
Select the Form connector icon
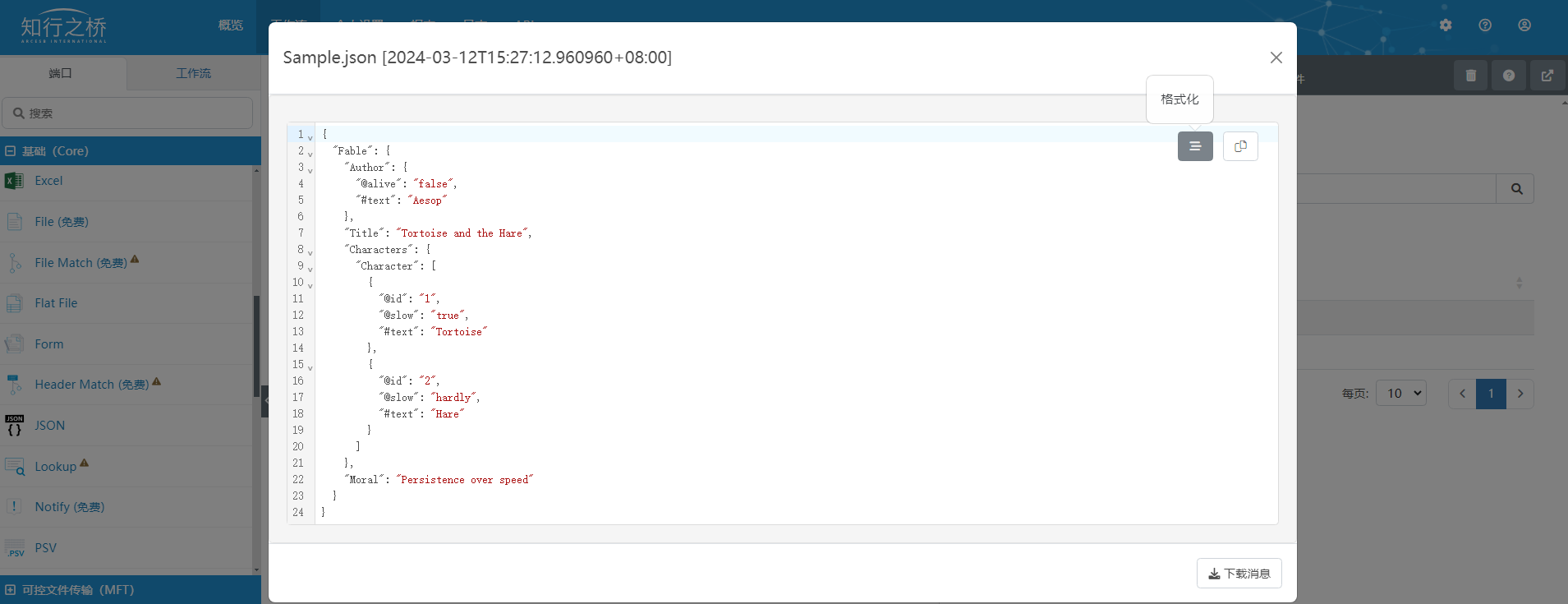coord(14,344)
